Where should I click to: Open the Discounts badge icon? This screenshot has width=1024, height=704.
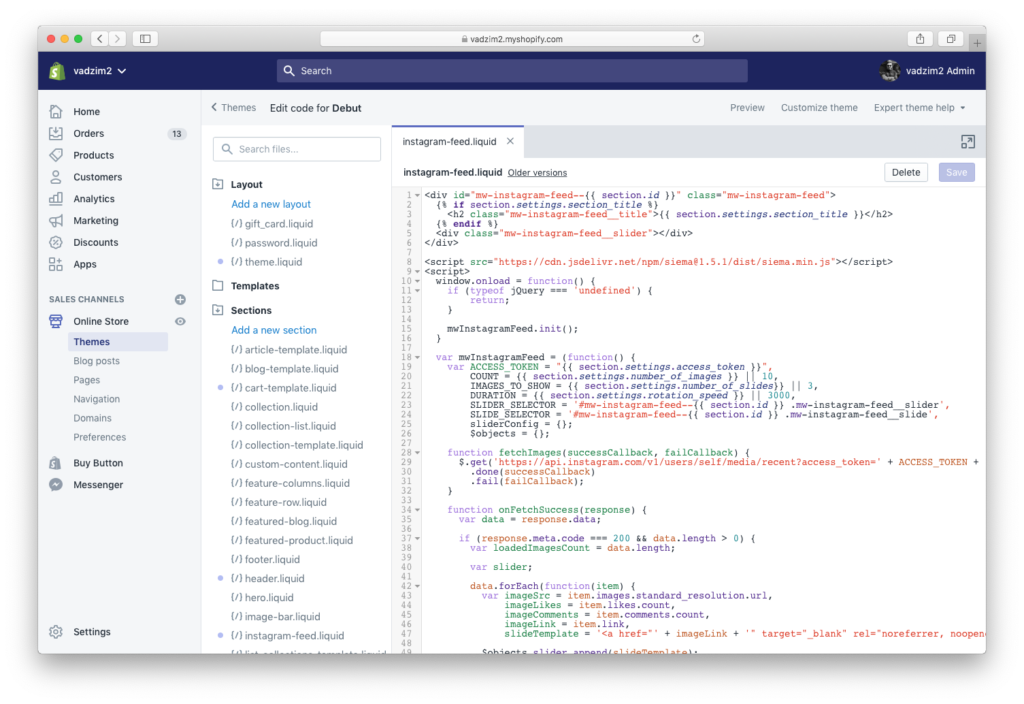(x=56, y=242)
